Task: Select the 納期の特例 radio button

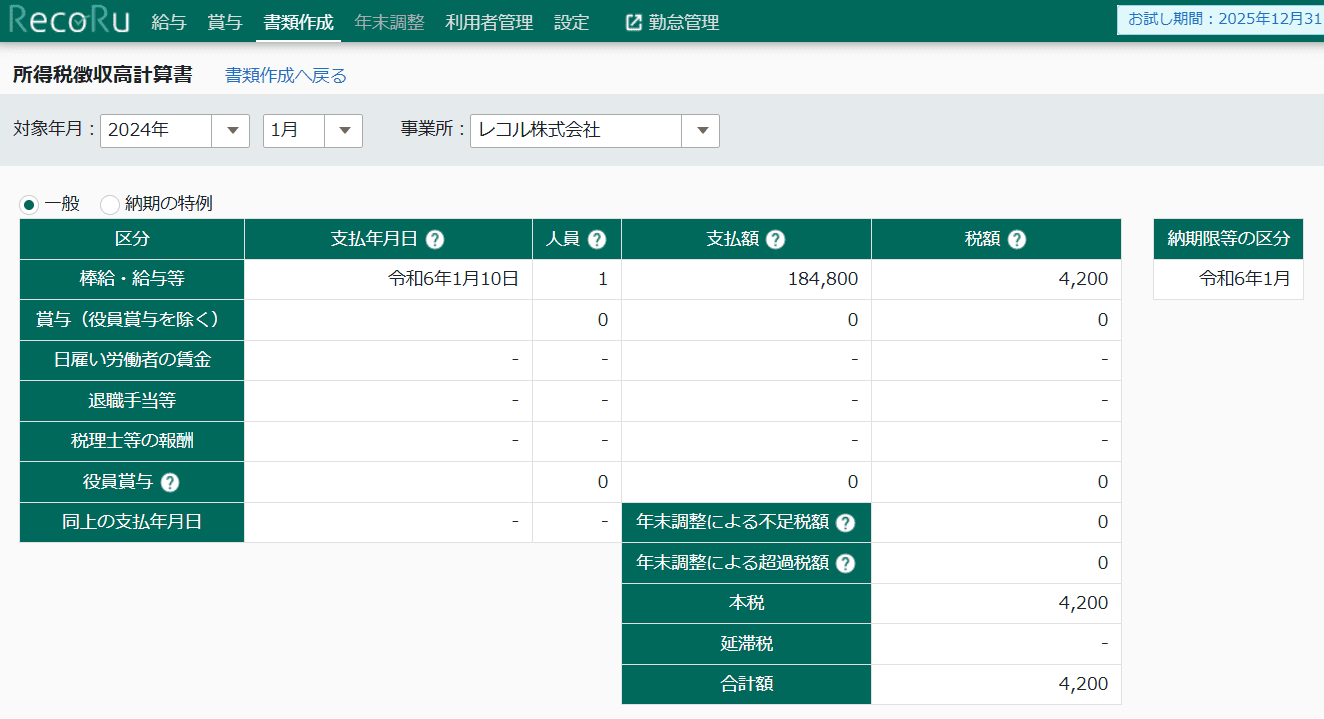Action: [110, 204]
